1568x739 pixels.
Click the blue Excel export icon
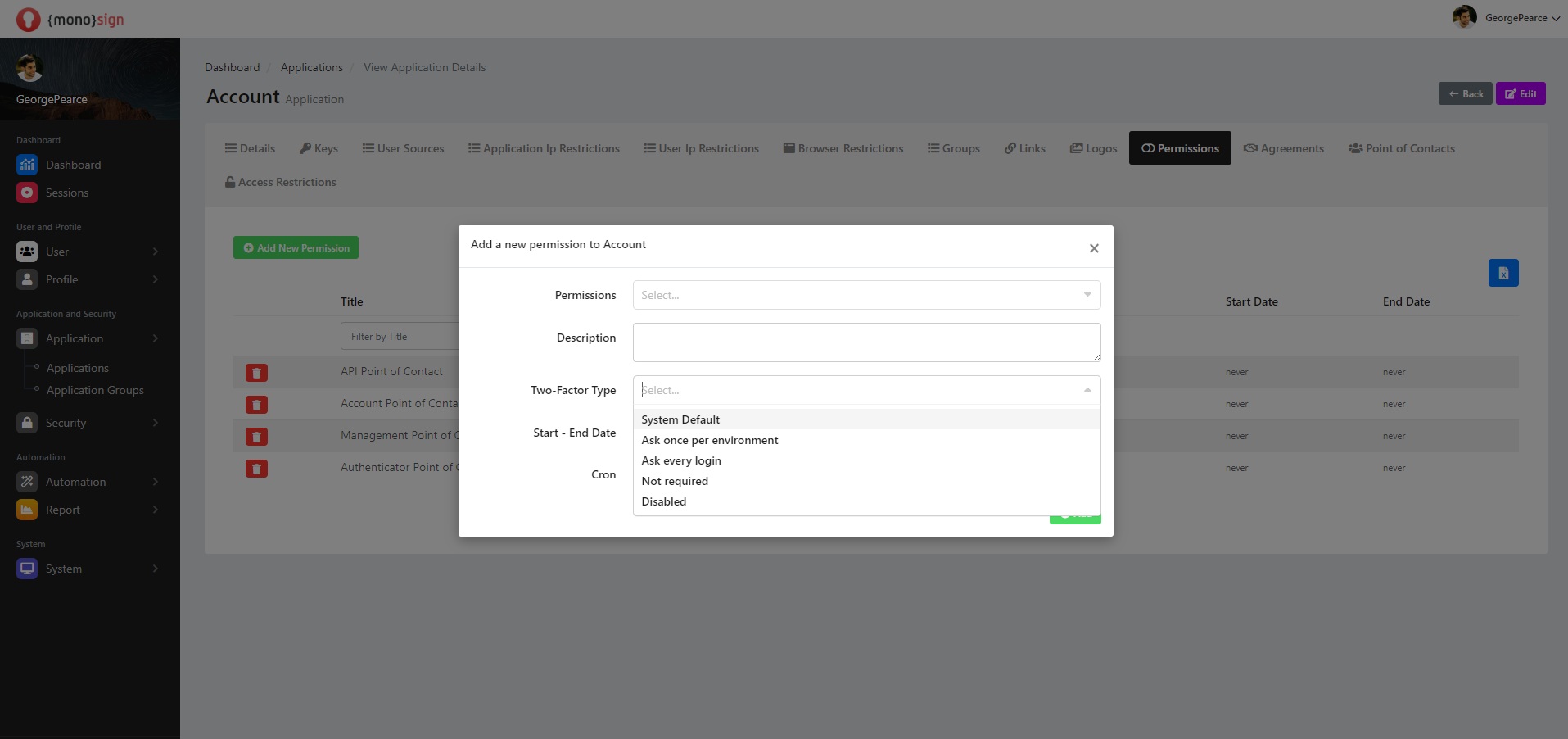pyautogui.click(x=1502, y=274)
